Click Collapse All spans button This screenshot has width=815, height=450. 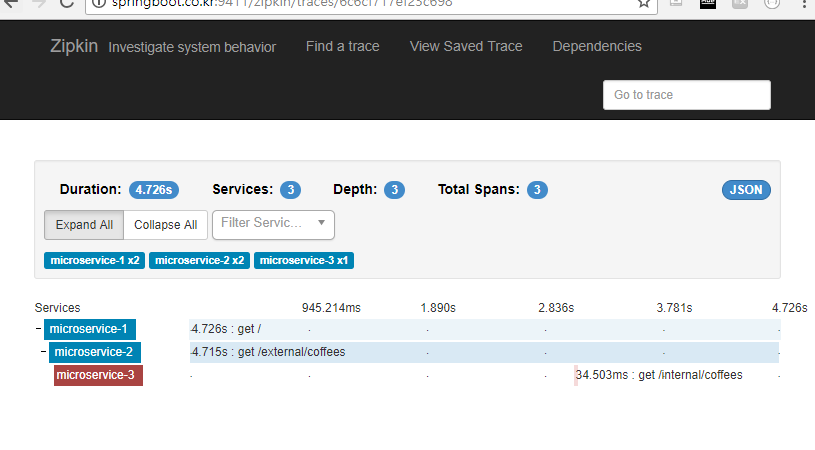pos(165,224)
